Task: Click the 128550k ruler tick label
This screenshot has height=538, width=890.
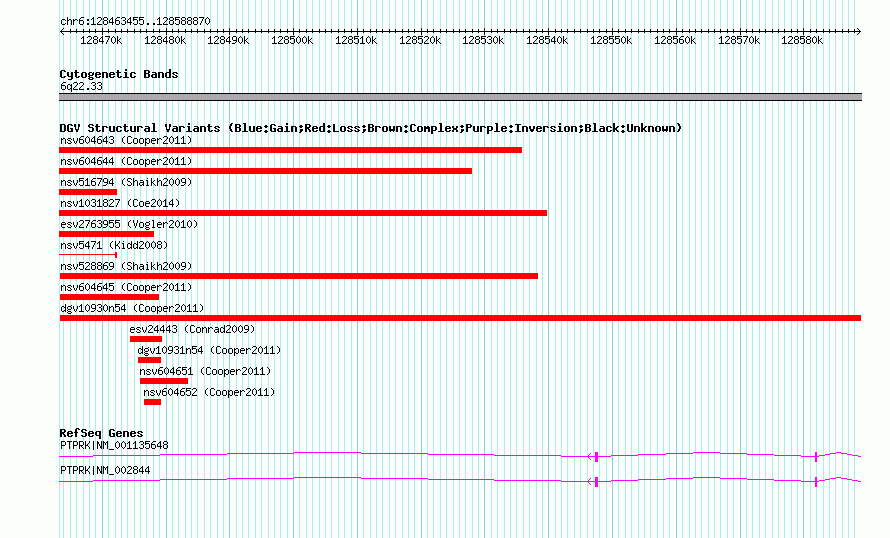Action: [x=611, y=40]
